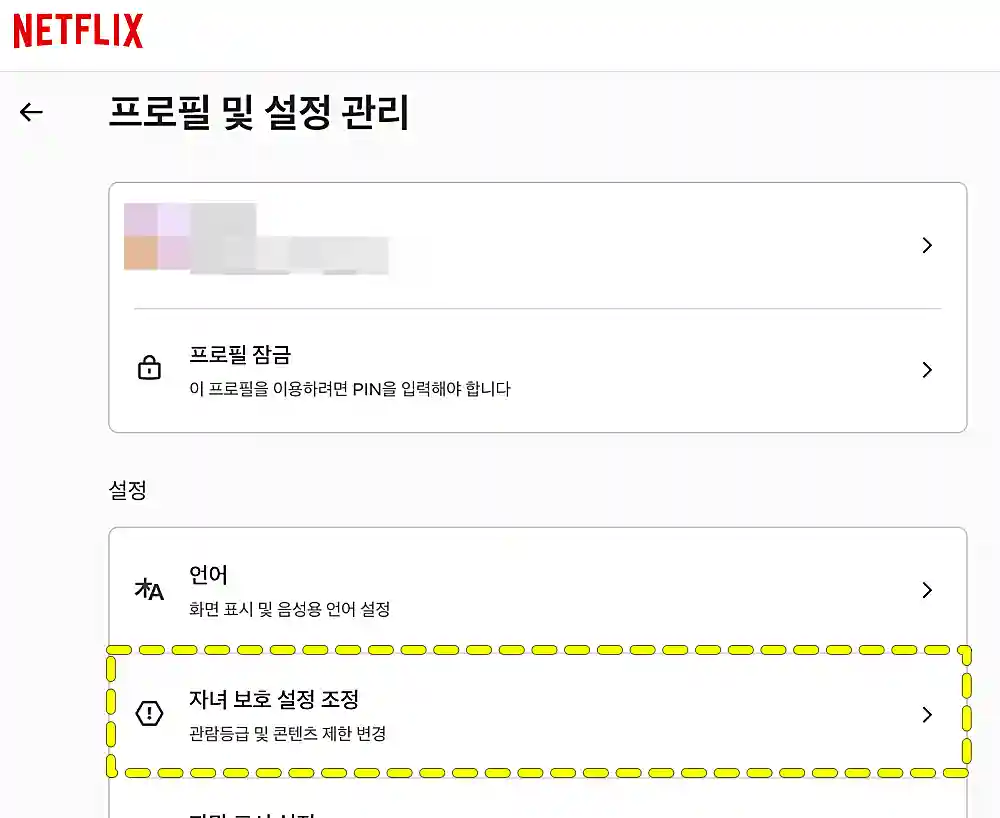Click chevron on the profile row

point(925,245)
